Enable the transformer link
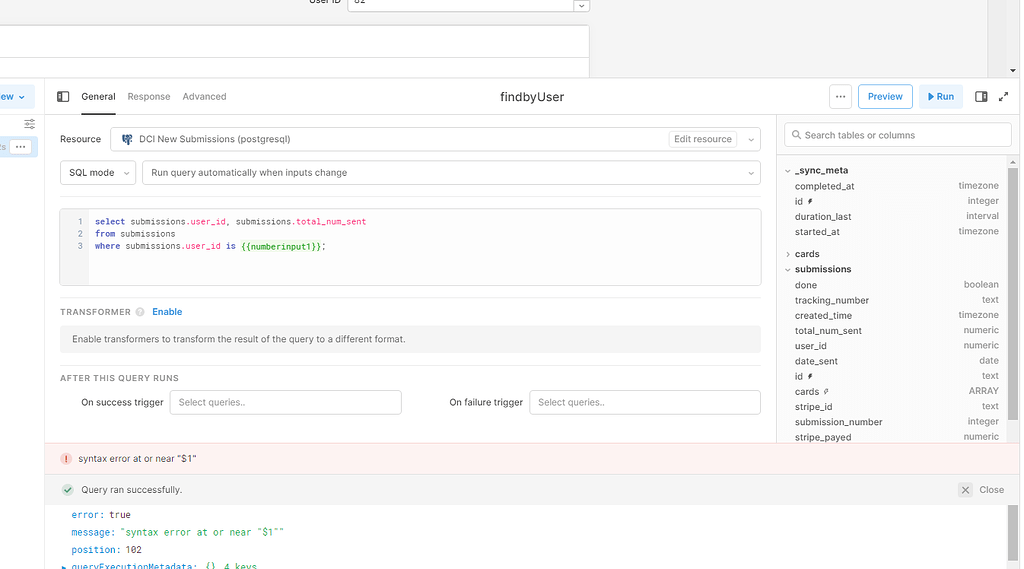Viewport: 1024px width, 569px height. 167,312
